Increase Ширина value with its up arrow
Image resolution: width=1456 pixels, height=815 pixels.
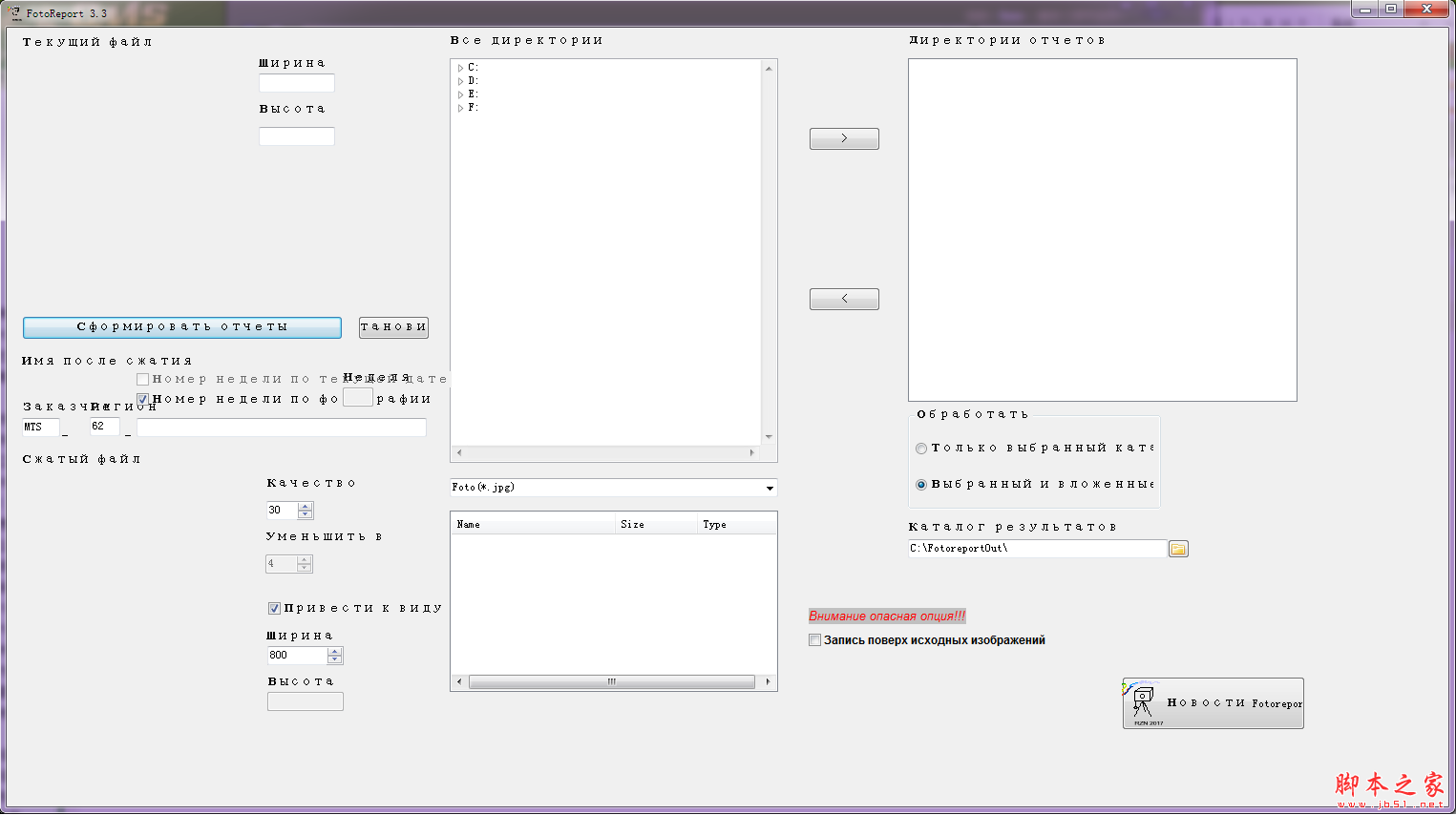tap(335, 651)
